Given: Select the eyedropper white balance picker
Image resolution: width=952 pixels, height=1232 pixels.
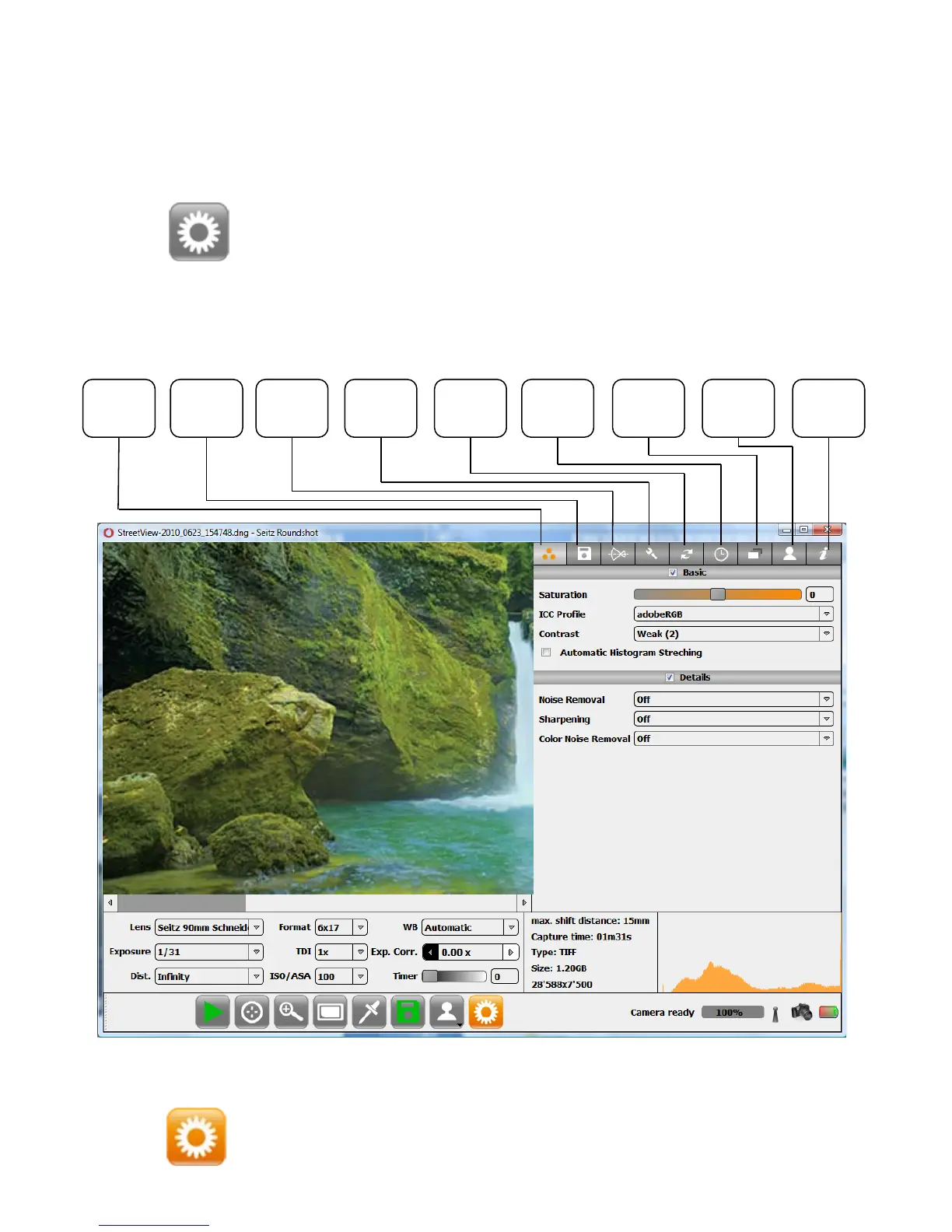Looking at the screenshot, I should point(369,1012).
